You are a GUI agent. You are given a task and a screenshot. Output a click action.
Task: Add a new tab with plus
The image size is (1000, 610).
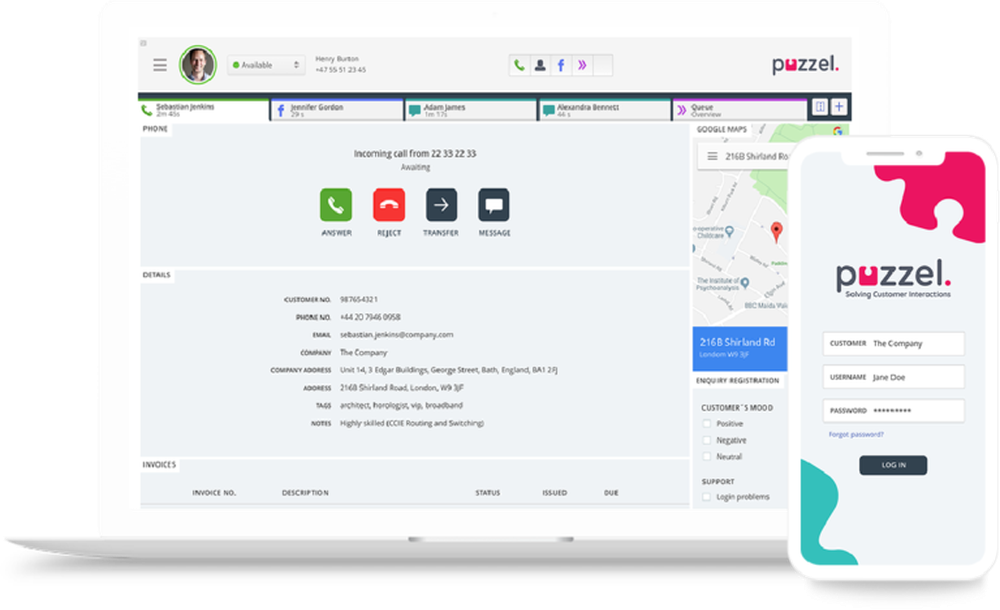pyautogui.click(x=839, y=107)
